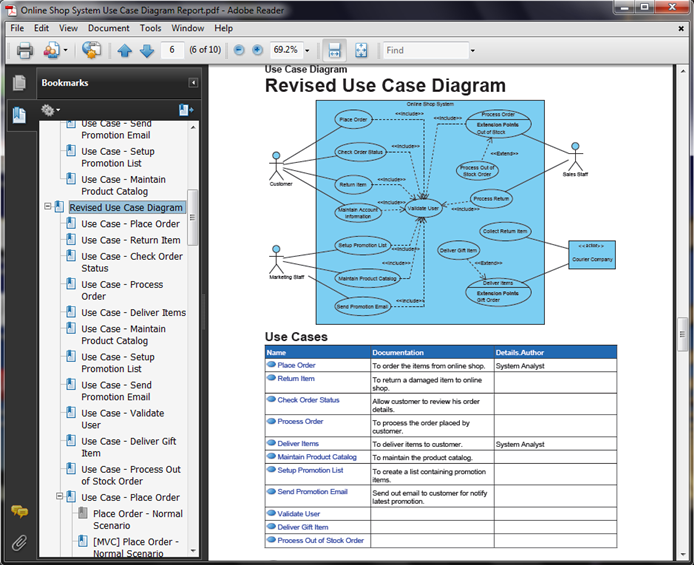The height and width of the screenshot is (565, 694).
Task: Open bookmarks options gear menu
Action: [x=50, y=110]
